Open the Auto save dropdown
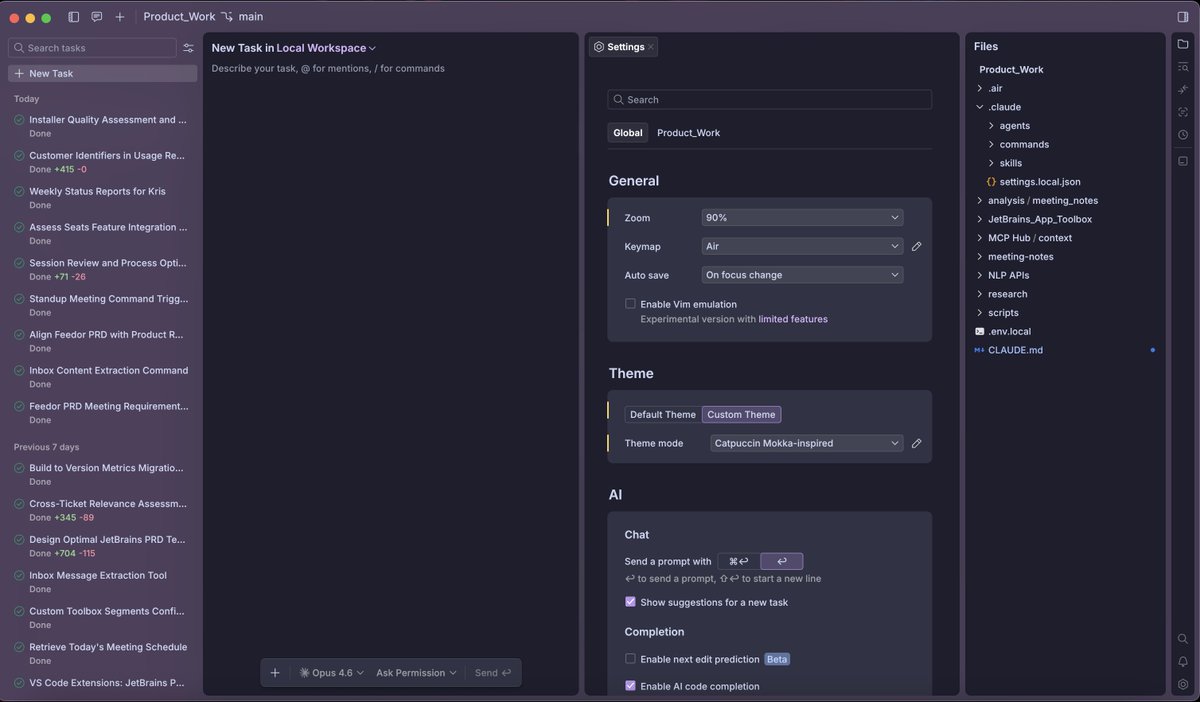 click(x=803, y=275)
